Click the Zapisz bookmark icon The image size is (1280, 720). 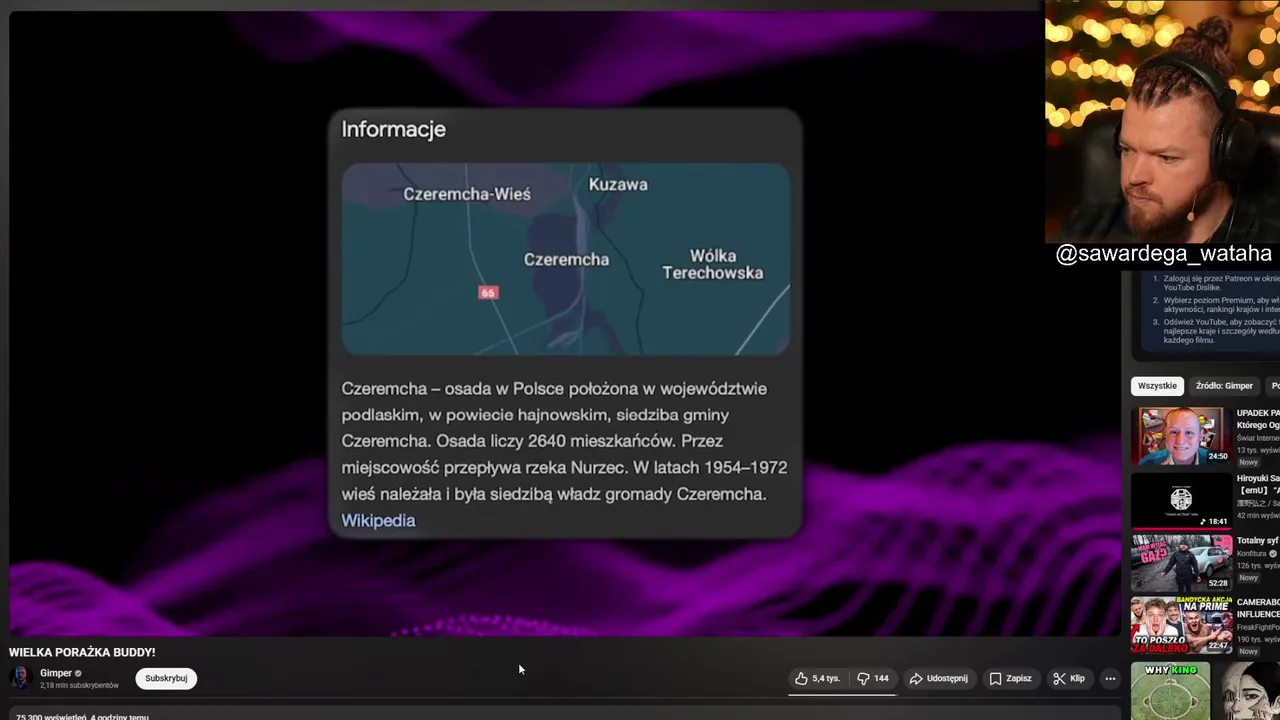coord(995,678)
